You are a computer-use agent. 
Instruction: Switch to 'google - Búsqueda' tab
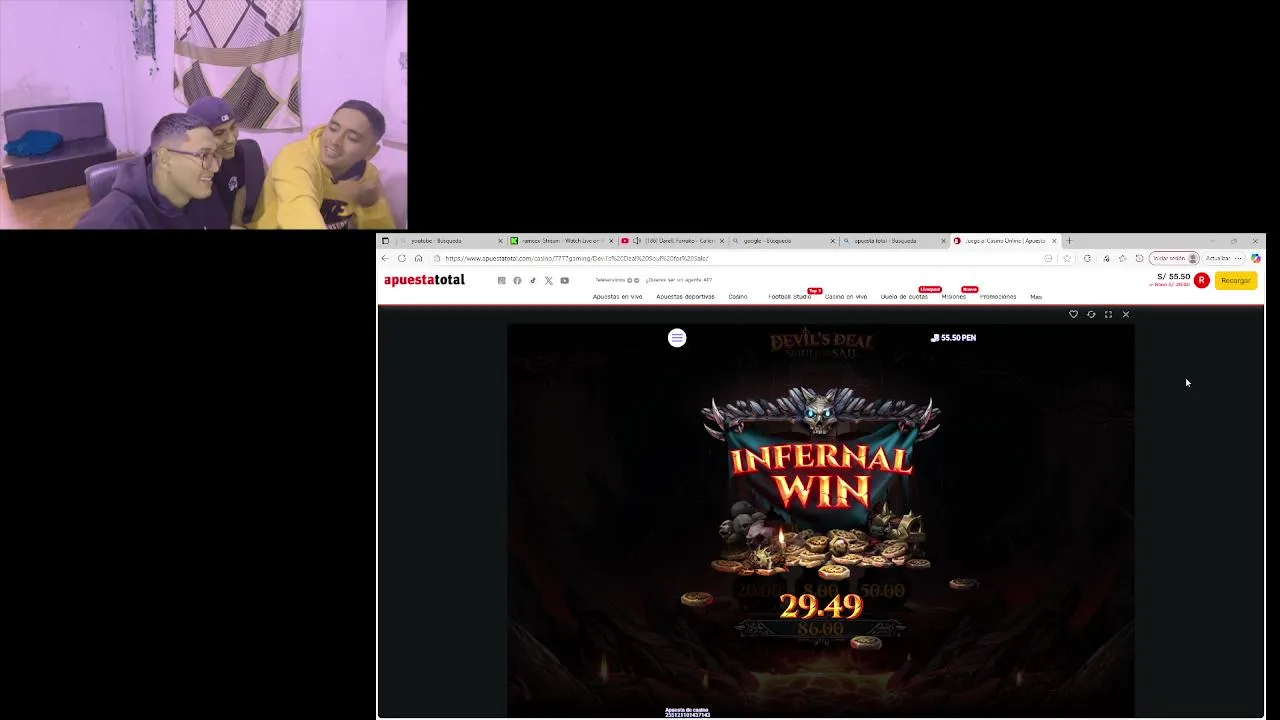(x=782, y=241)
